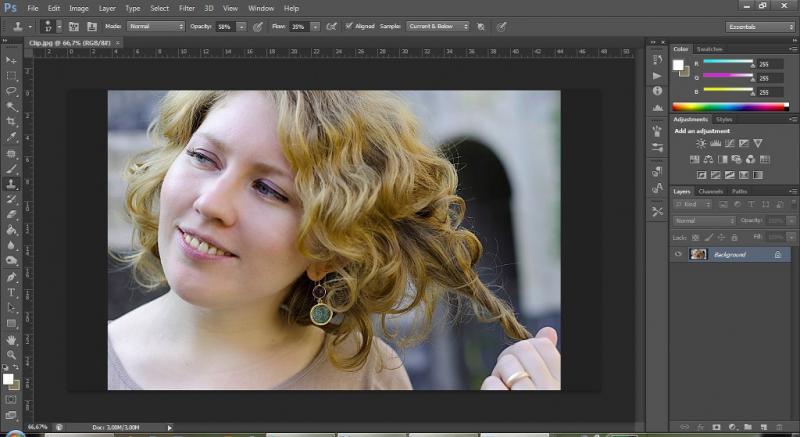Add a Brightness/Contrast adjustment

[701, 144]
